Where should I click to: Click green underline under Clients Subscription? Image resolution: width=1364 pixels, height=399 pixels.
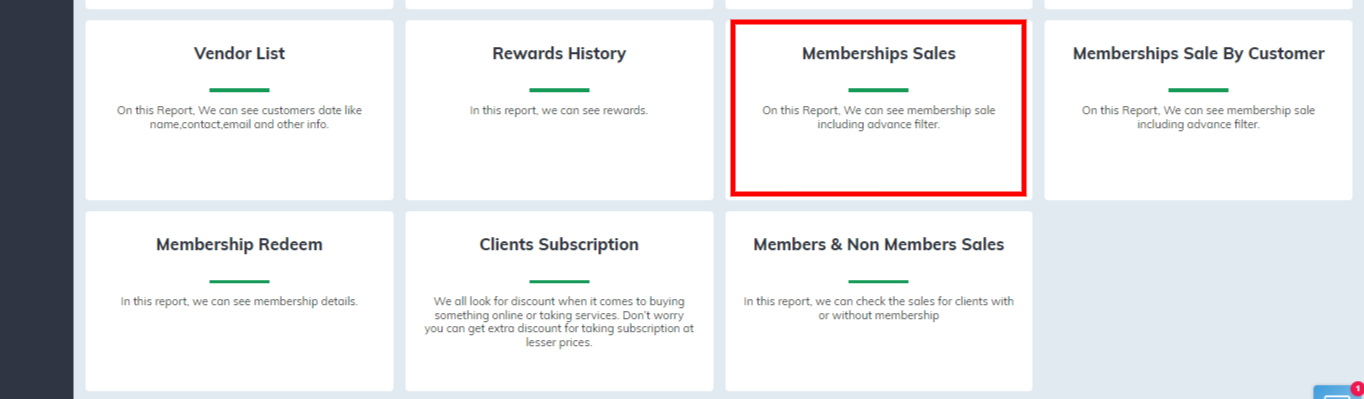559,281
